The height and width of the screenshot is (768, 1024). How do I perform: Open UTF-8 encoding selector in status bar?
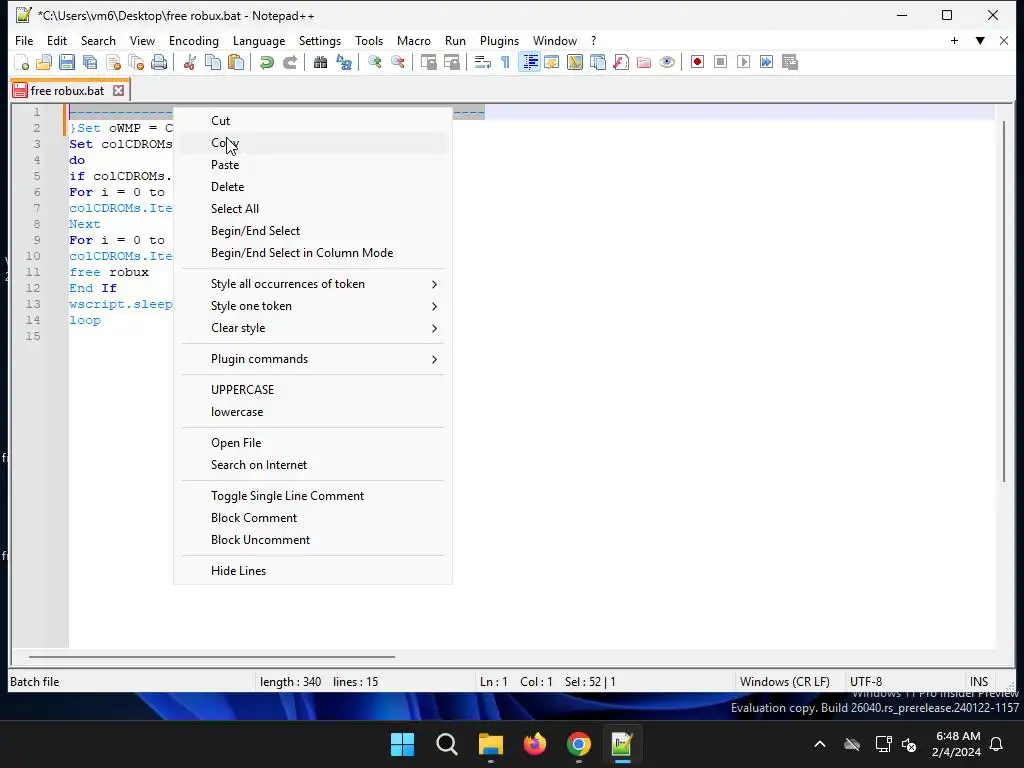[866, 681]
